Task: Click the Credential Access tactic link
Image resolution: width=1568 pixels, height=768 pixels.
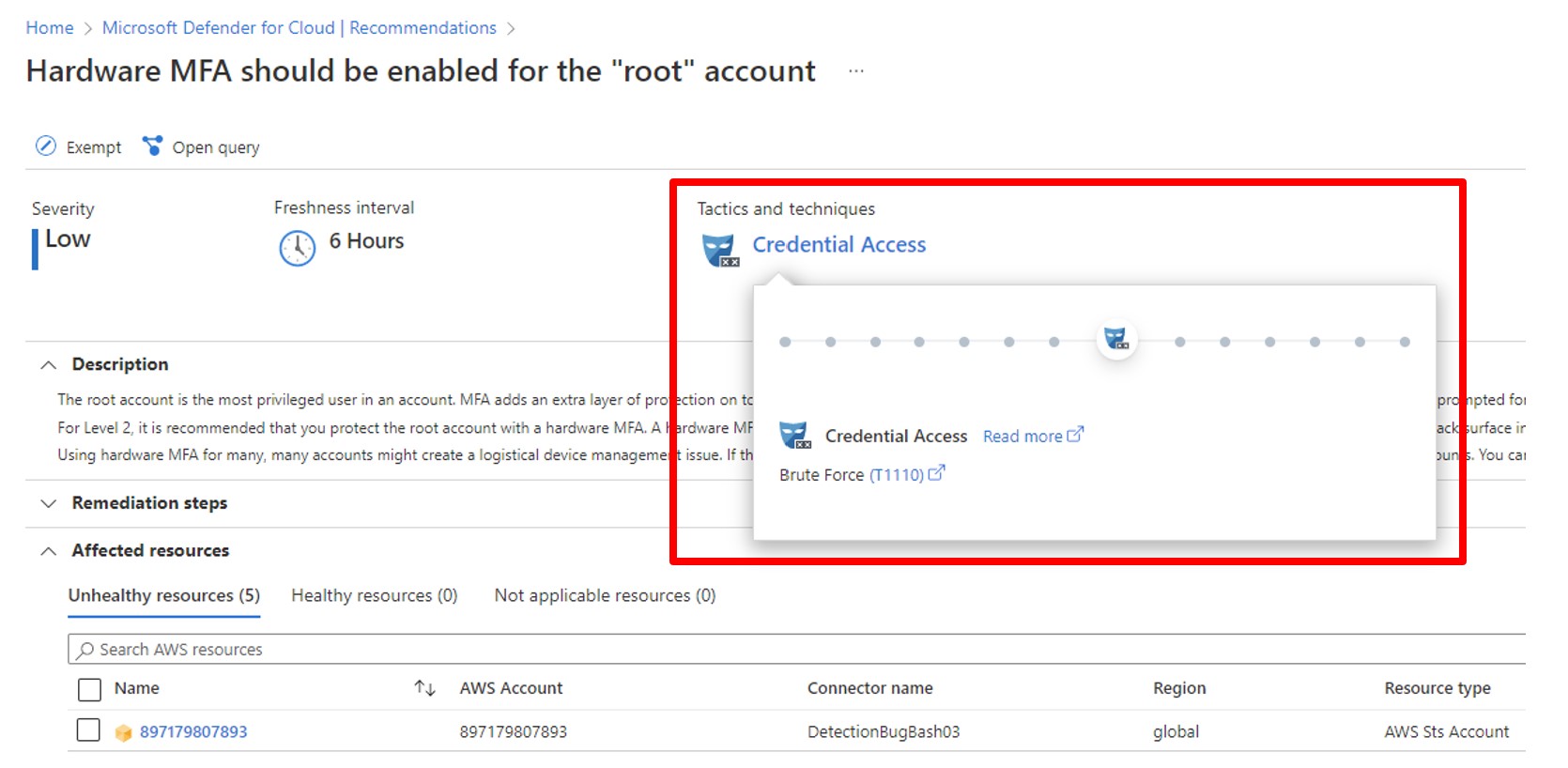Action: [838, 245]
